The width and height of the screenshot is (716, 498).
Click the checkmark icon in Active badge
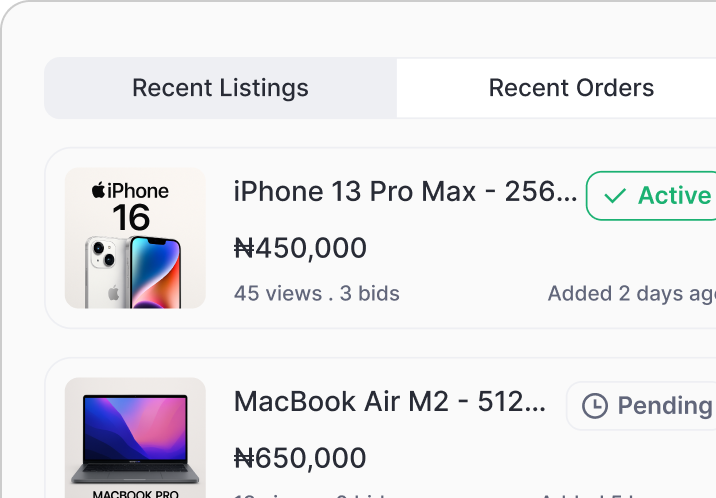[x=616, y=195]
